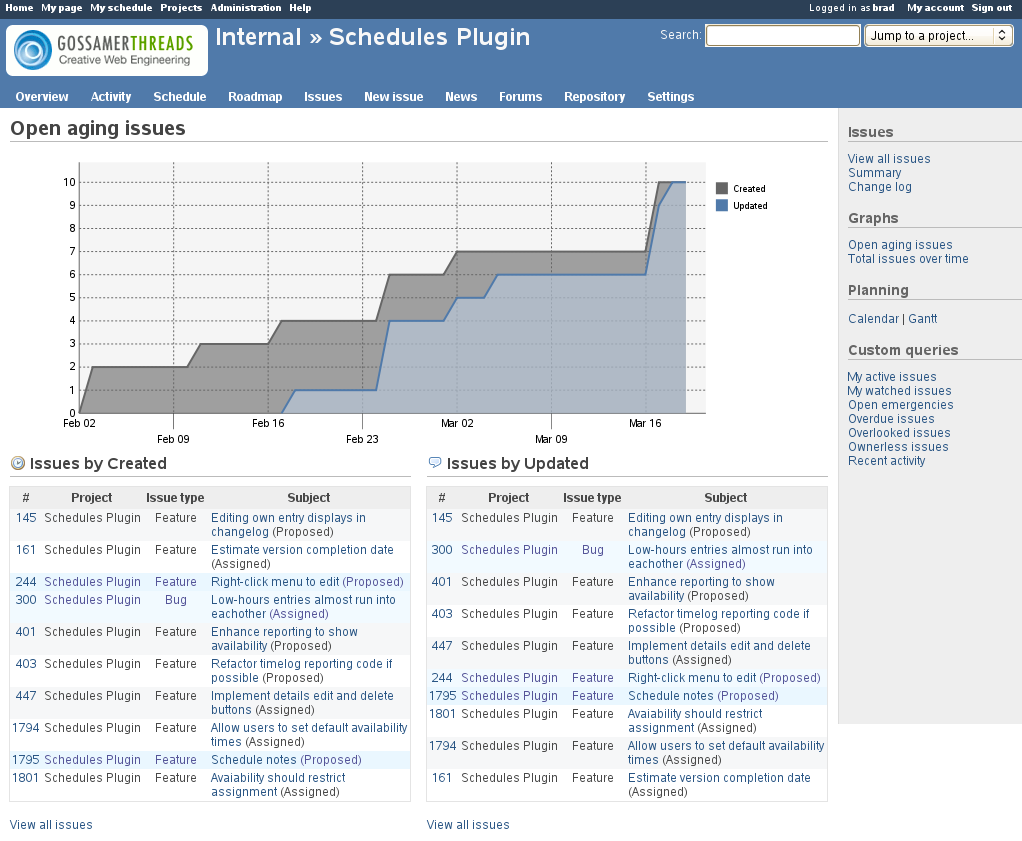Viewport: 1022px width, 841px height.
Task: Open the My active issues query
Action: coord(892,377)
